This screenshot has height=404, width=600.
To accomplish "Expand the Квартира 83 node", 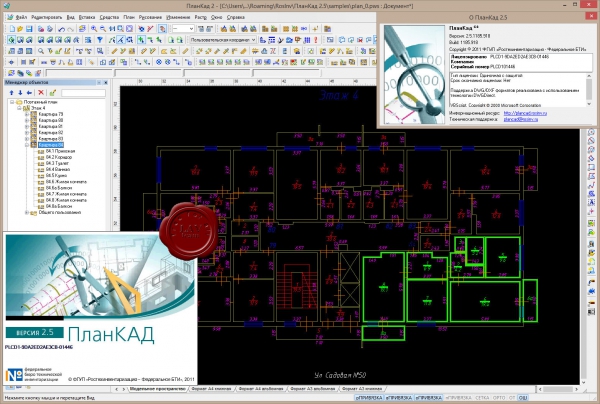I will pyautogui.click(x=27, y=138).
